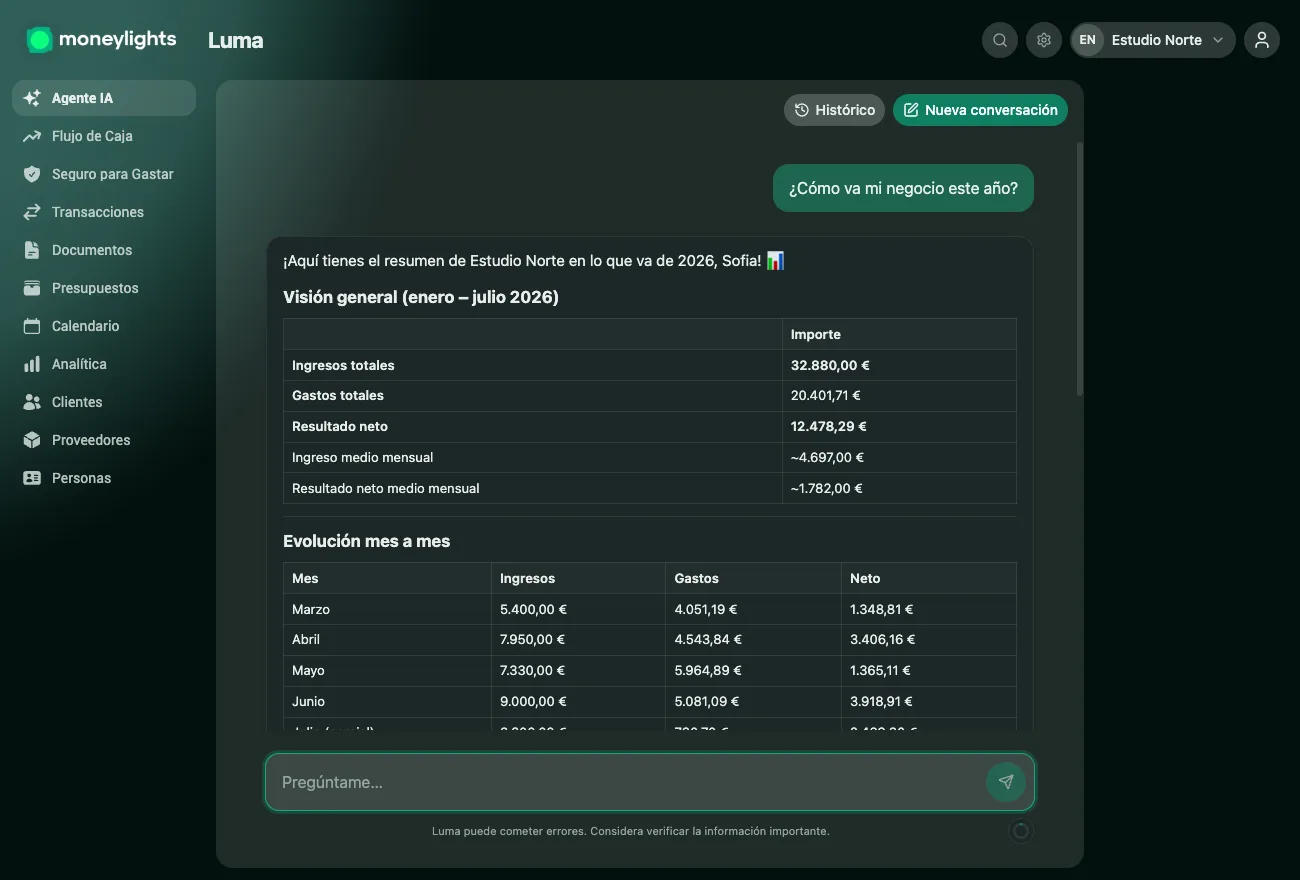This screenshot has width=1300, height=880.
Task: Click the Neto column header
Action: point(865,578)
